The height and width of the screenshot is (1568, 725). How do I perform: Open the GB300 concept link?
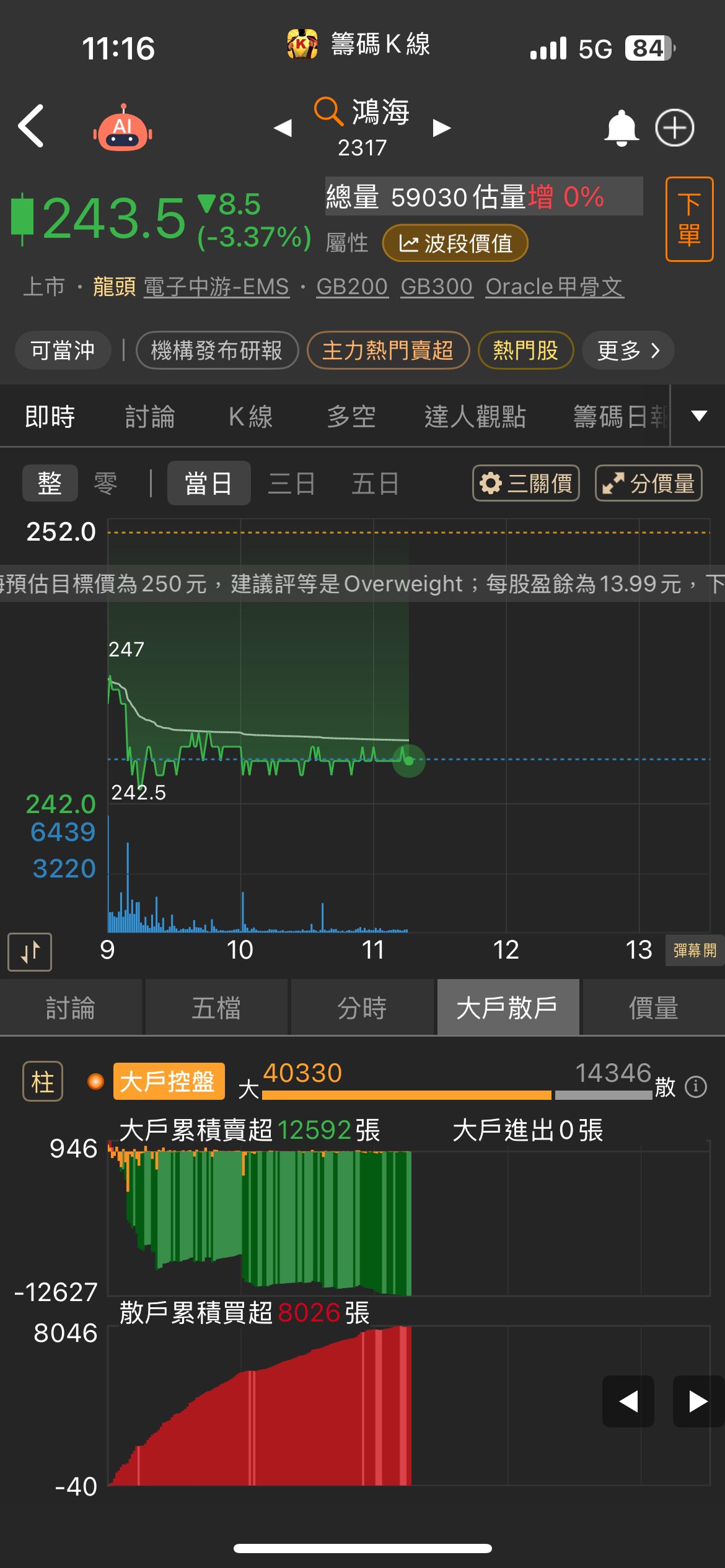tap(437, 287)
